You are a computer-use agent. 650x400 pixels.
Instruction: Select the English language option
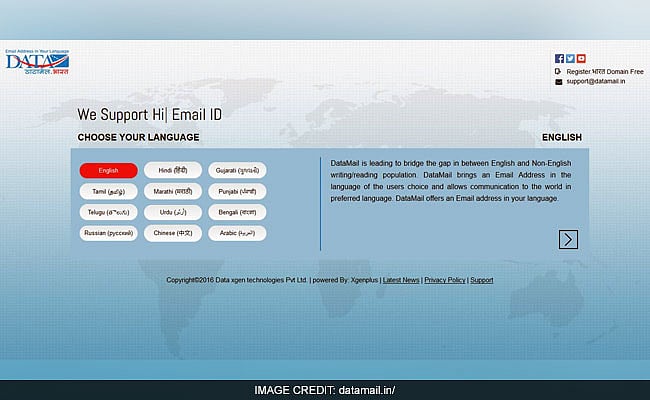108,170
